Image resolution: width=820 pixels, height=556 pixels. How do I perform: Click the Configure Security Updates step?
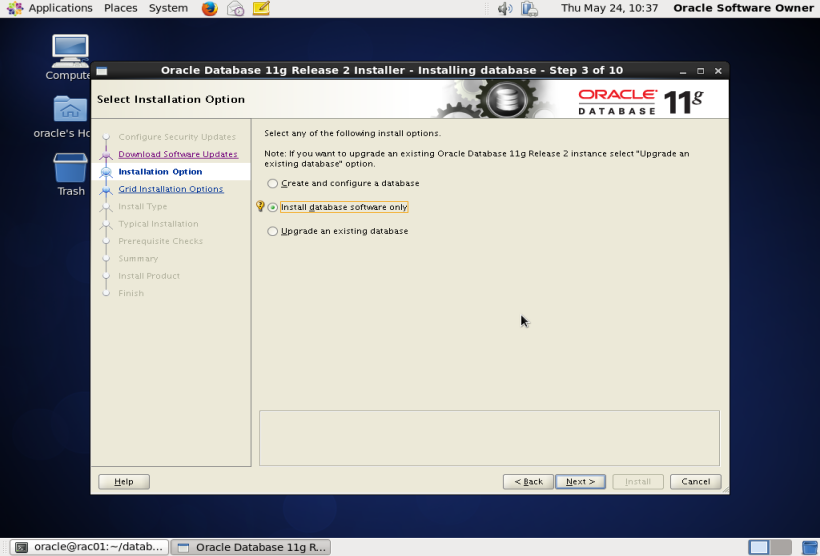coord(177,137)
